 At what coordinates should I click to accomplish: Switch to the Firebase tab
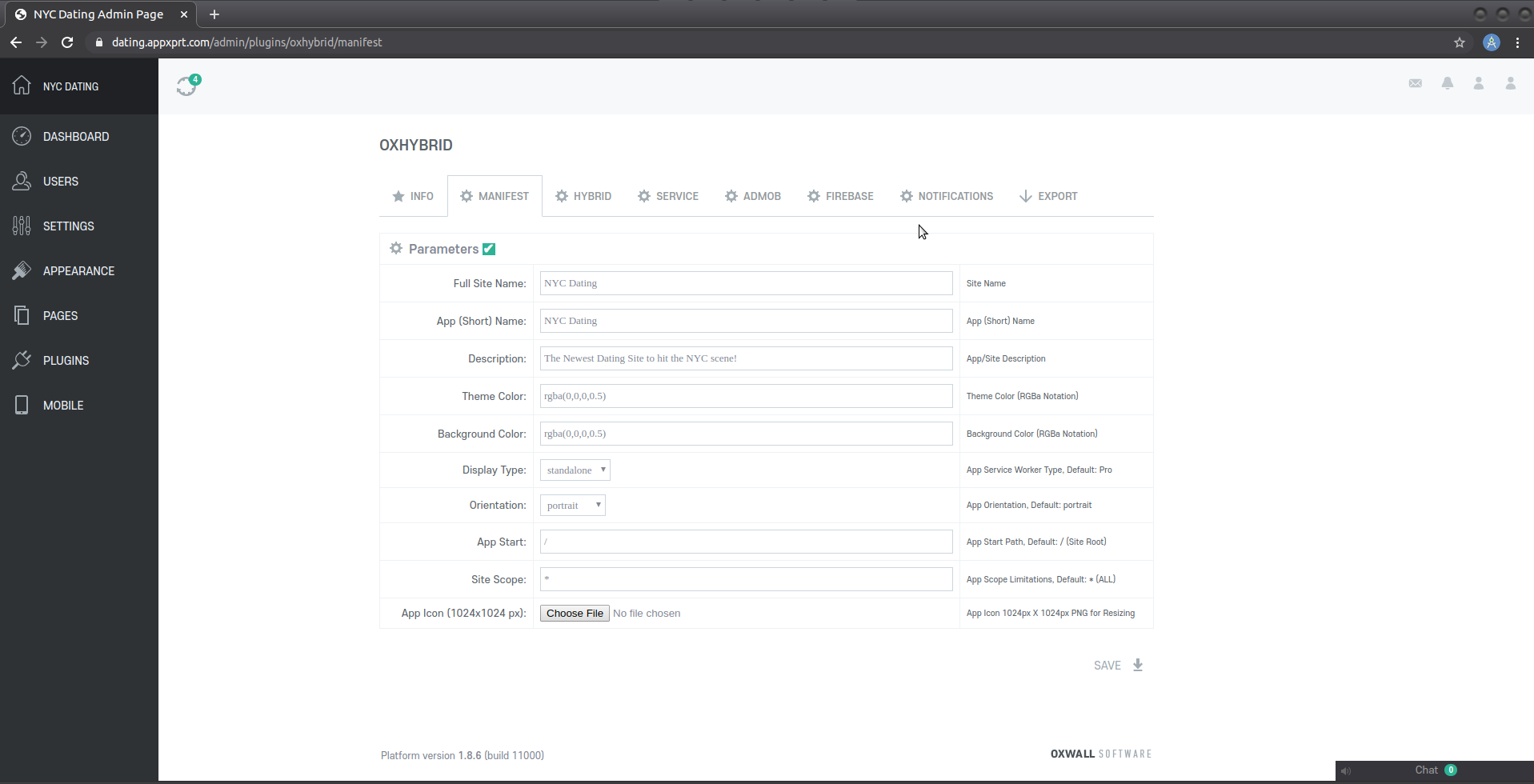tap(840, 196)
